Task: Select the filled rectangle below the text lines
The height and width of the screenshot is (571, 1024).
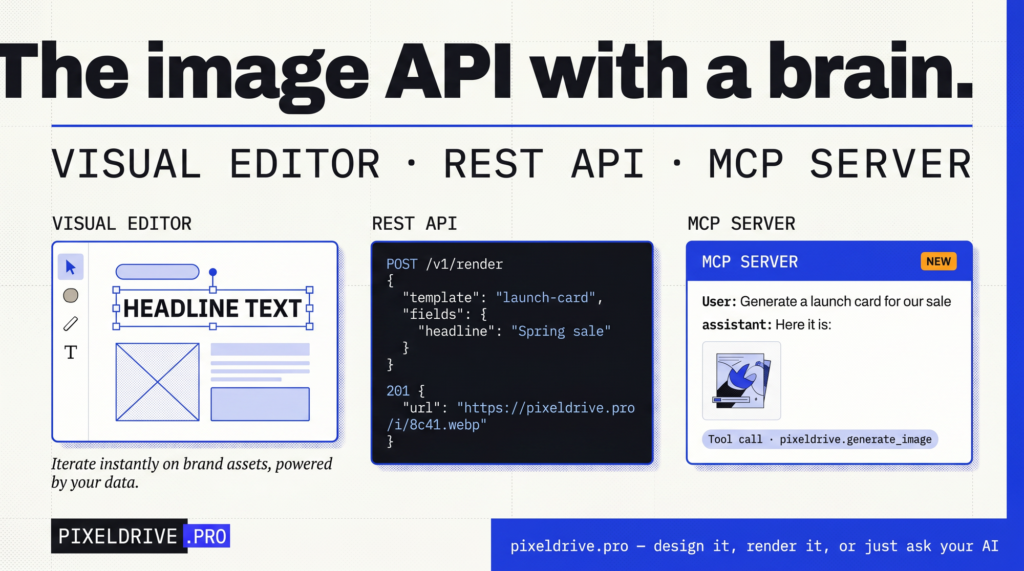Action: point(260,404)
